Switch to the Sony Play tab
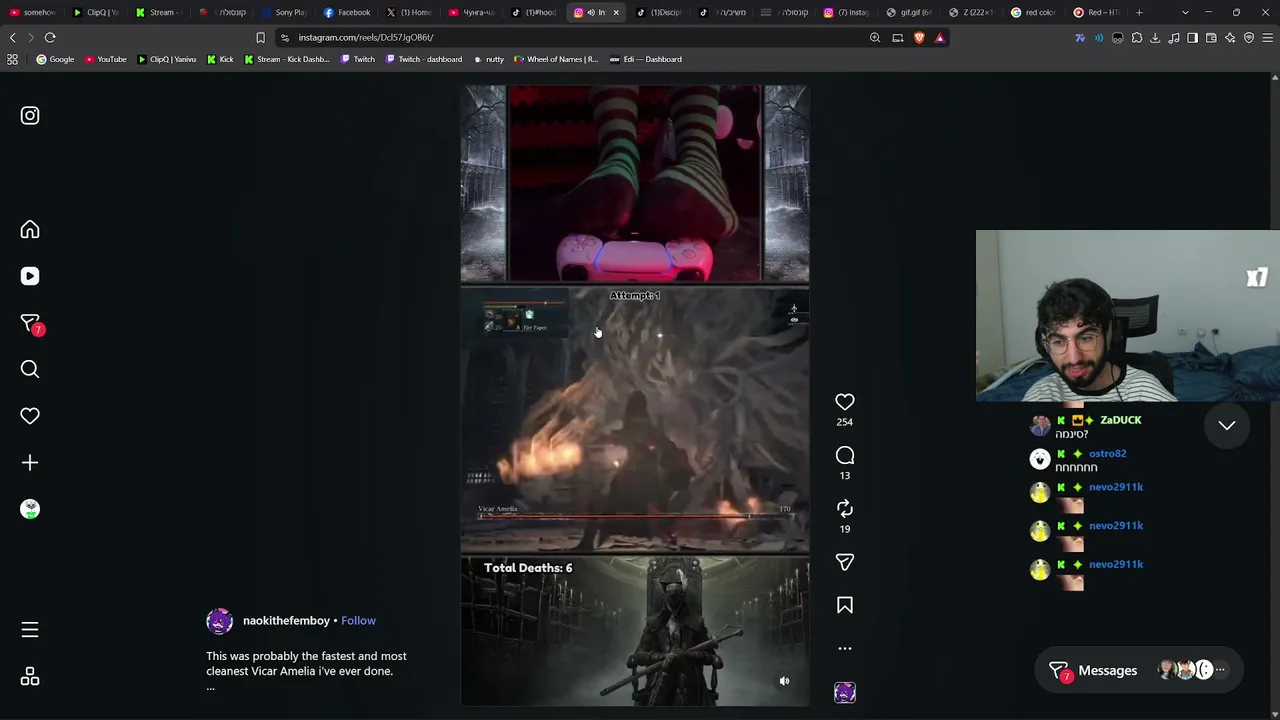This screenshot has width=1280, height=720. coord(285,13)
